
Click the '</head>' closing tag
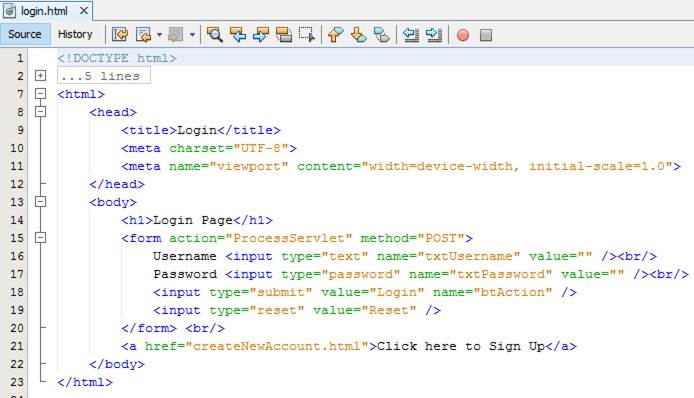tap(117, 184)
